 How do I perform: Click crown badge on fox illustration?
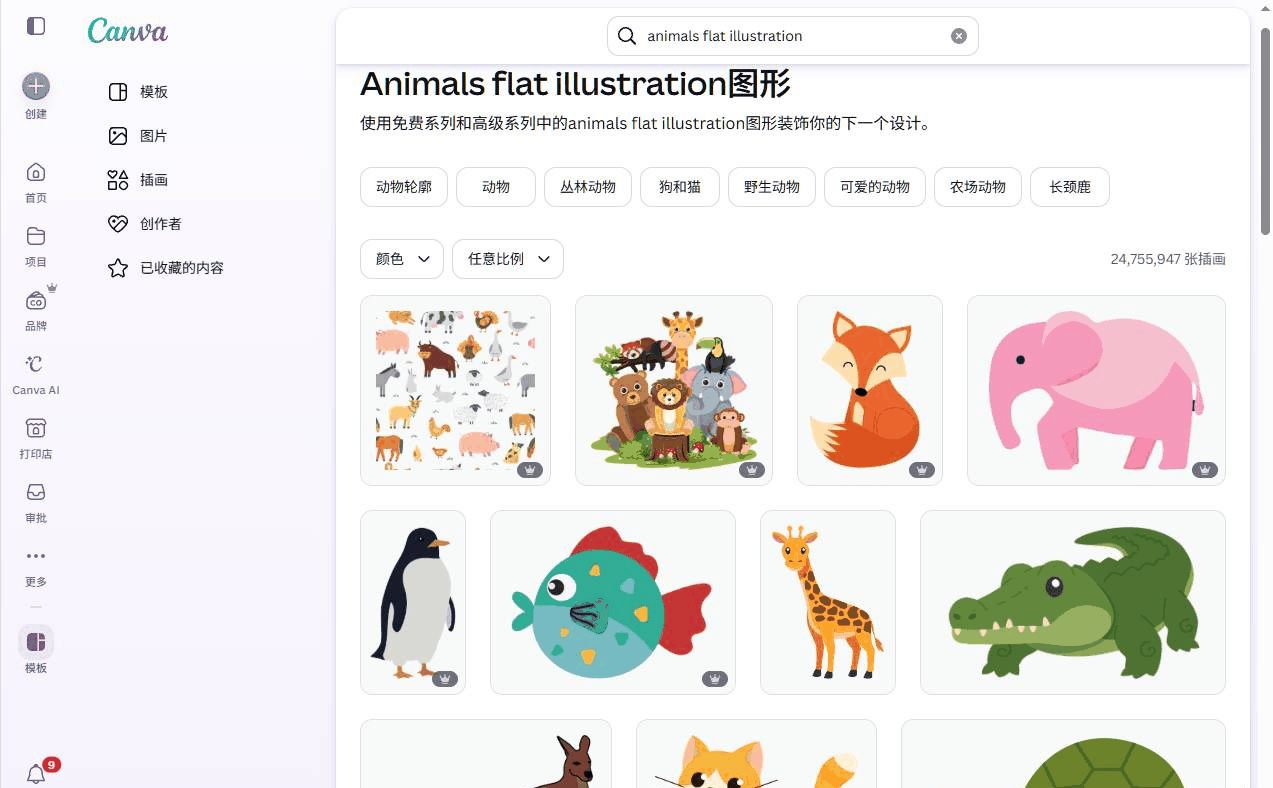point(922,470)
